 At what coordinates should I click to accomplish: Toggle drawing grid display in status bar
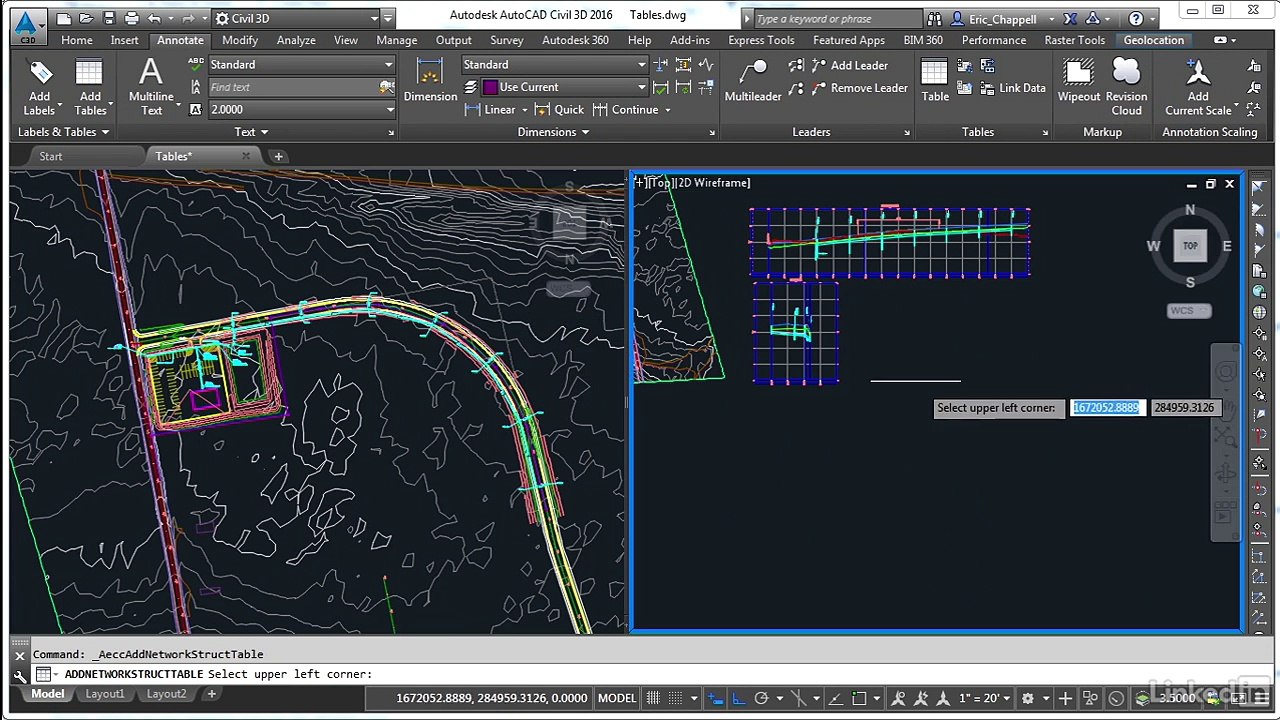point(654,698)
